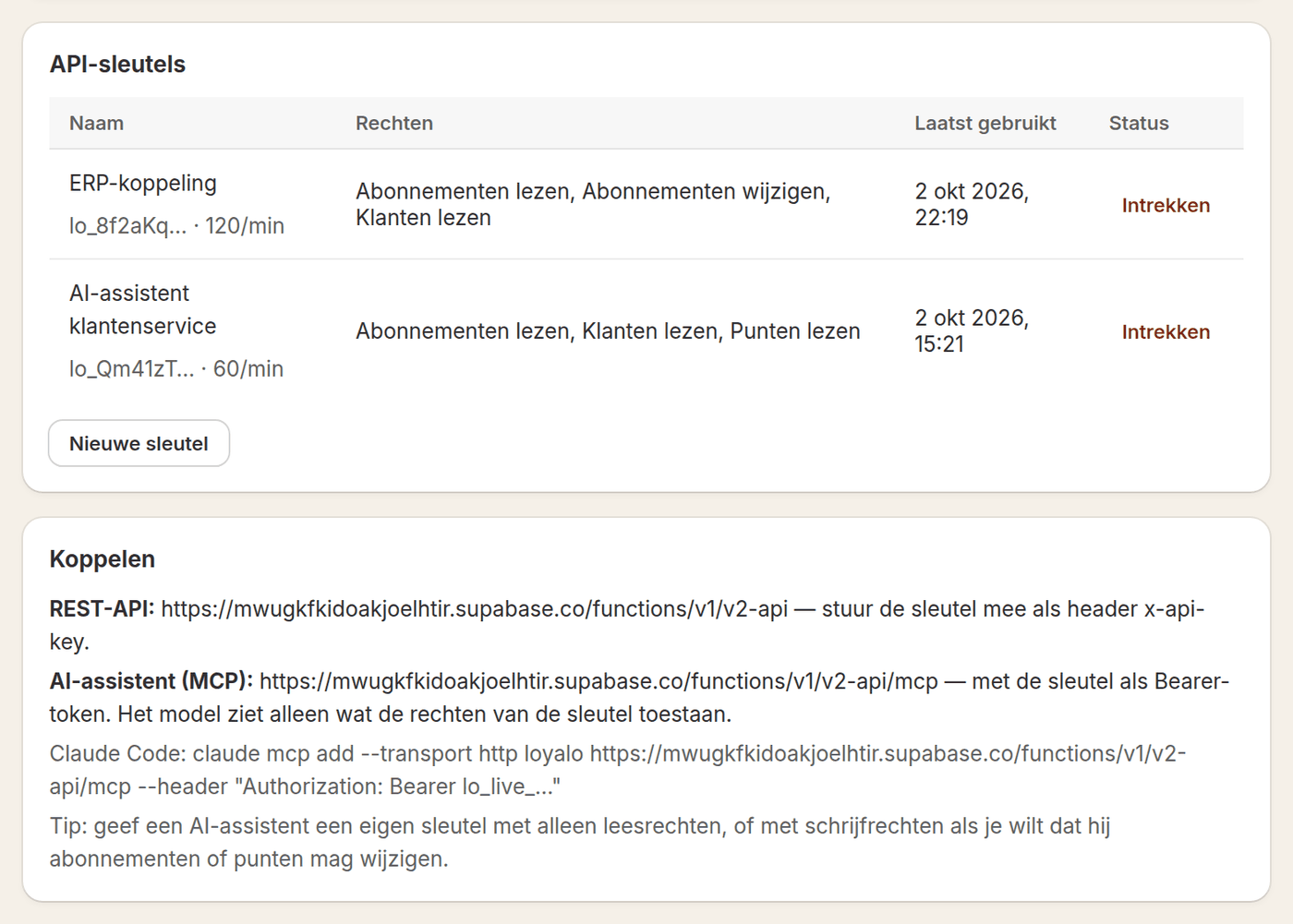Click the Koppelen section heading
Image resolution: width=1293 pixels, height=924 pixels.
(x=103, y=558)
